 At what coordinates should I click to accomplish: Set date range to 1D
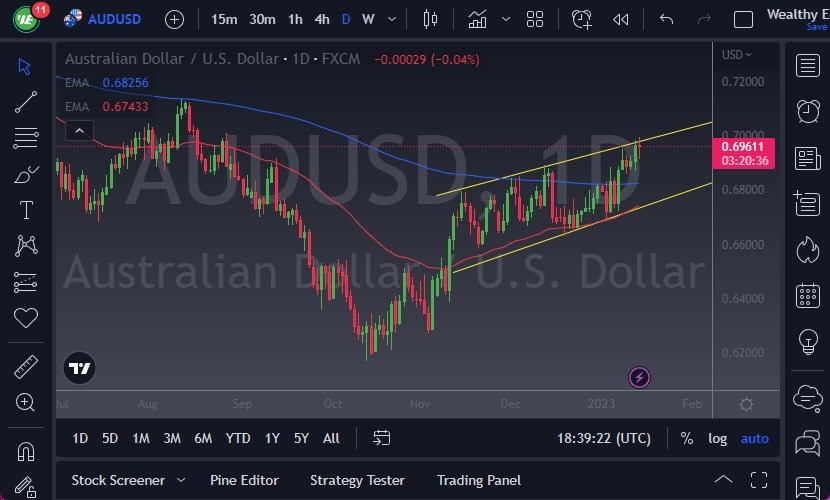80,438
